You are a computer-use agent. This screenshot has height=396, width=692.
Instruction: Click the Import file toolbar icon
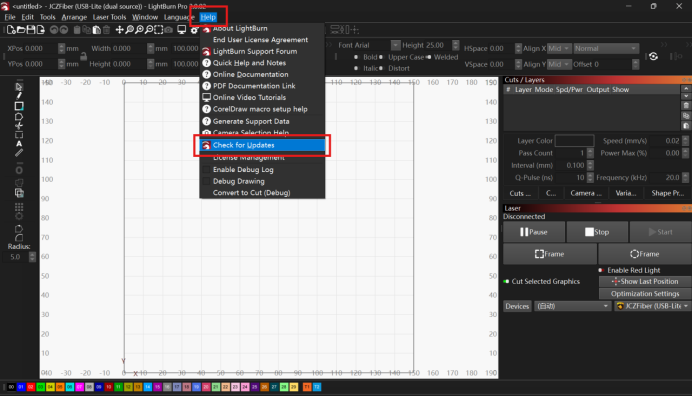(x=41, y=30)
